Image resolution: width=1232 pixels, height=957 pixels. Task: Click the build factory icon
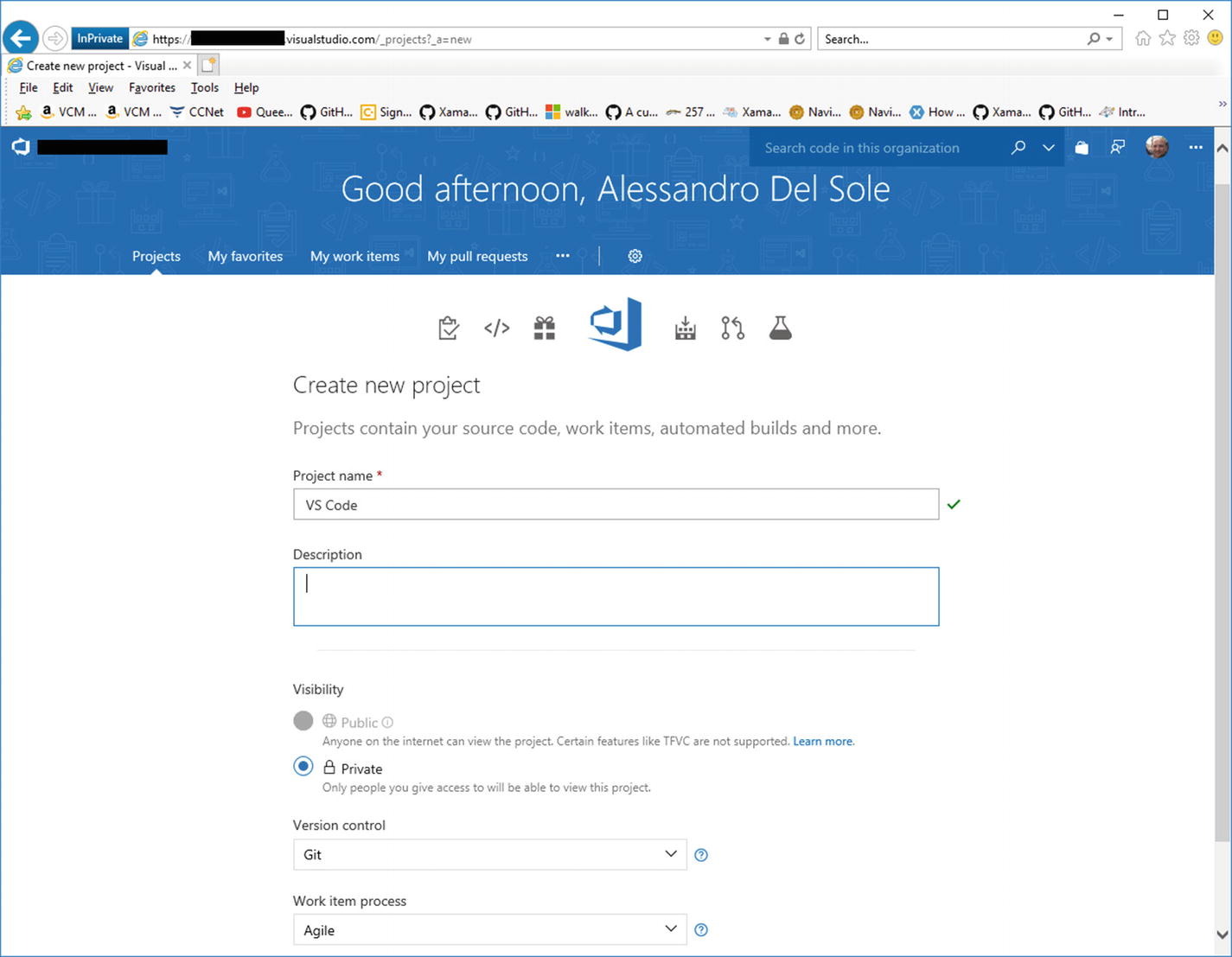tap(685, 329)
